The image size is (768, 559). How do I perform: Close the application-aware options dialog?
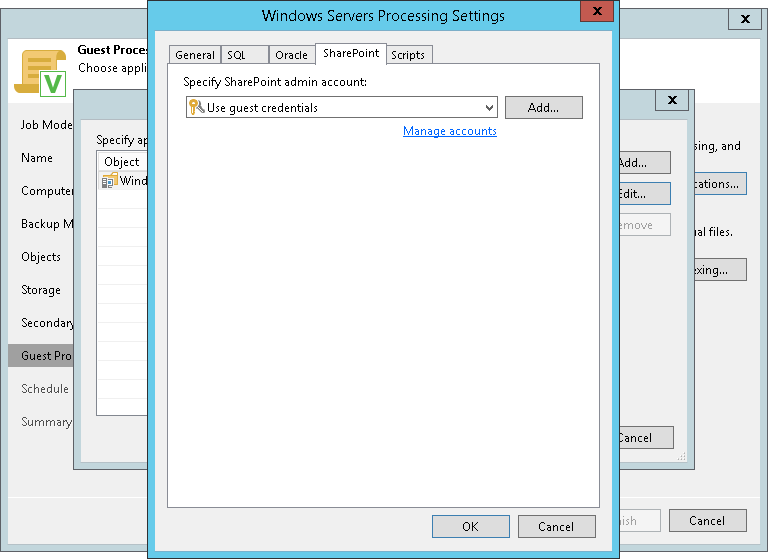672,100
